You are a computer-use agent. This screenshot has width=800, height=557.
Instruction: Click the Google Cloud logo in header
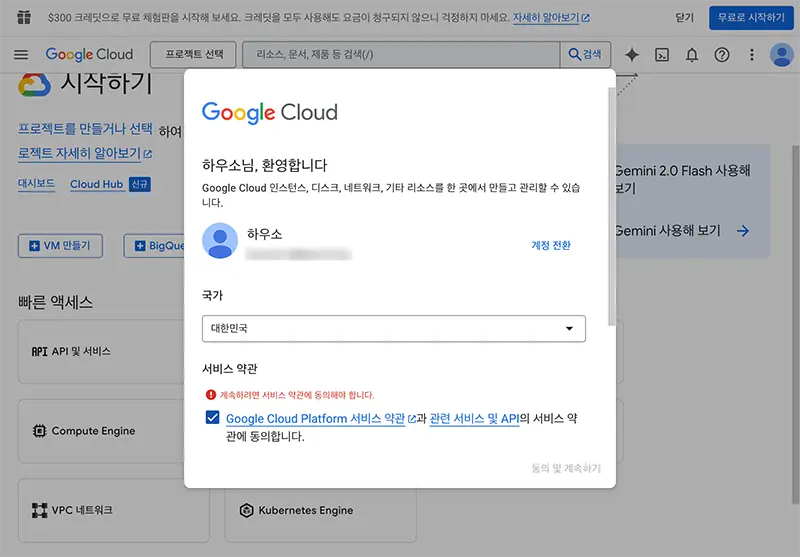tap(89, 54)
